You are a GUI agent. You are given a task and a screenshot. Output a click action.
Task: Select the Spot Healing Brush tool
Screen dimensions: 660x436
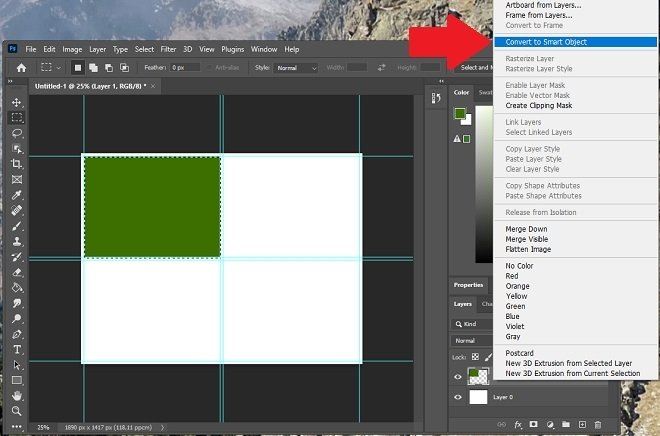pyautogui.click(x=17, y=210)
